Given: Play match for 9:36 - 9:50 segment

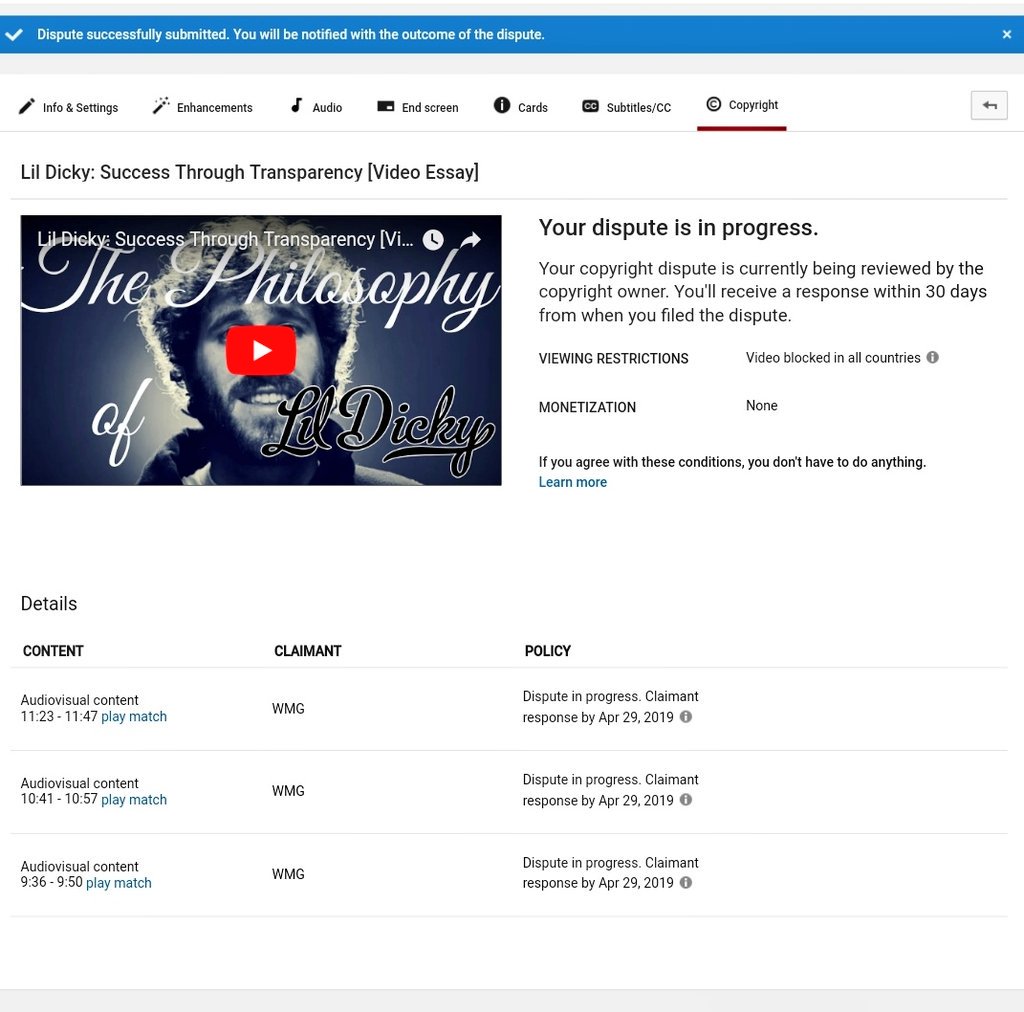Looking at the screenshot, I should [x=119, y=883].
